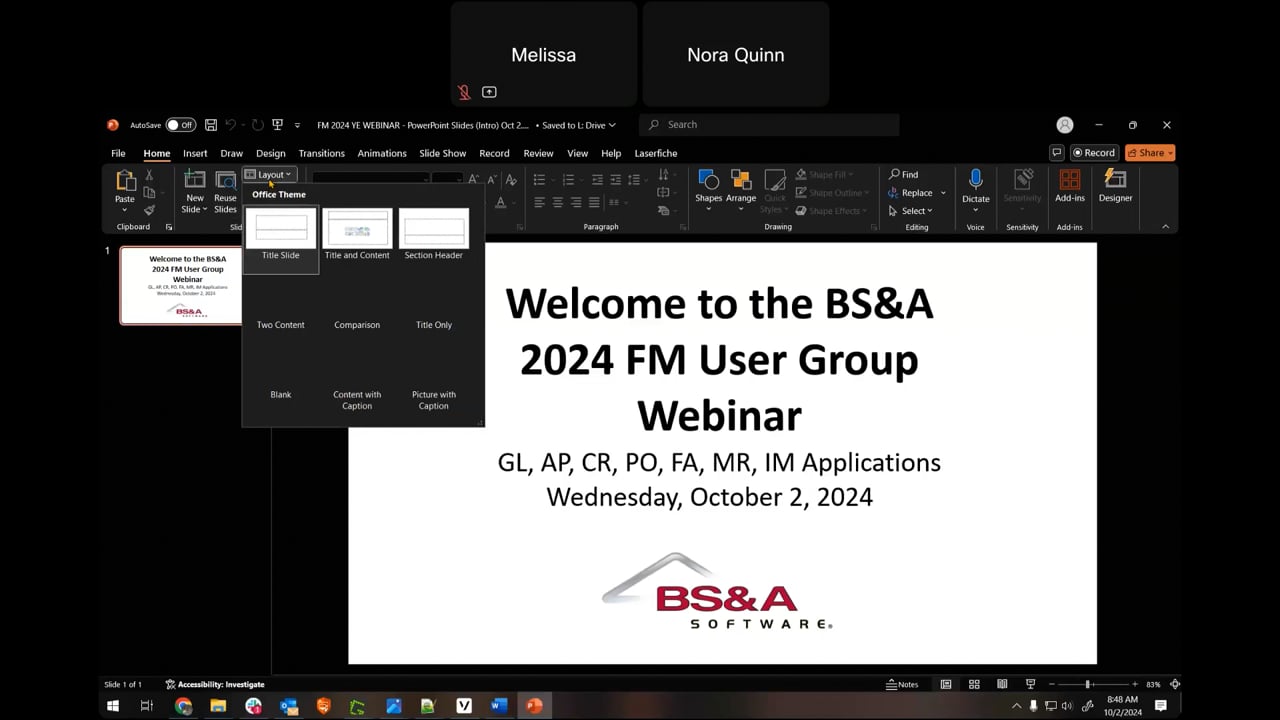The height and width of the screenshot is (720, 1280).
Task: Select the Section Header layout thumbnail
Action: click(x=434, y=229)
